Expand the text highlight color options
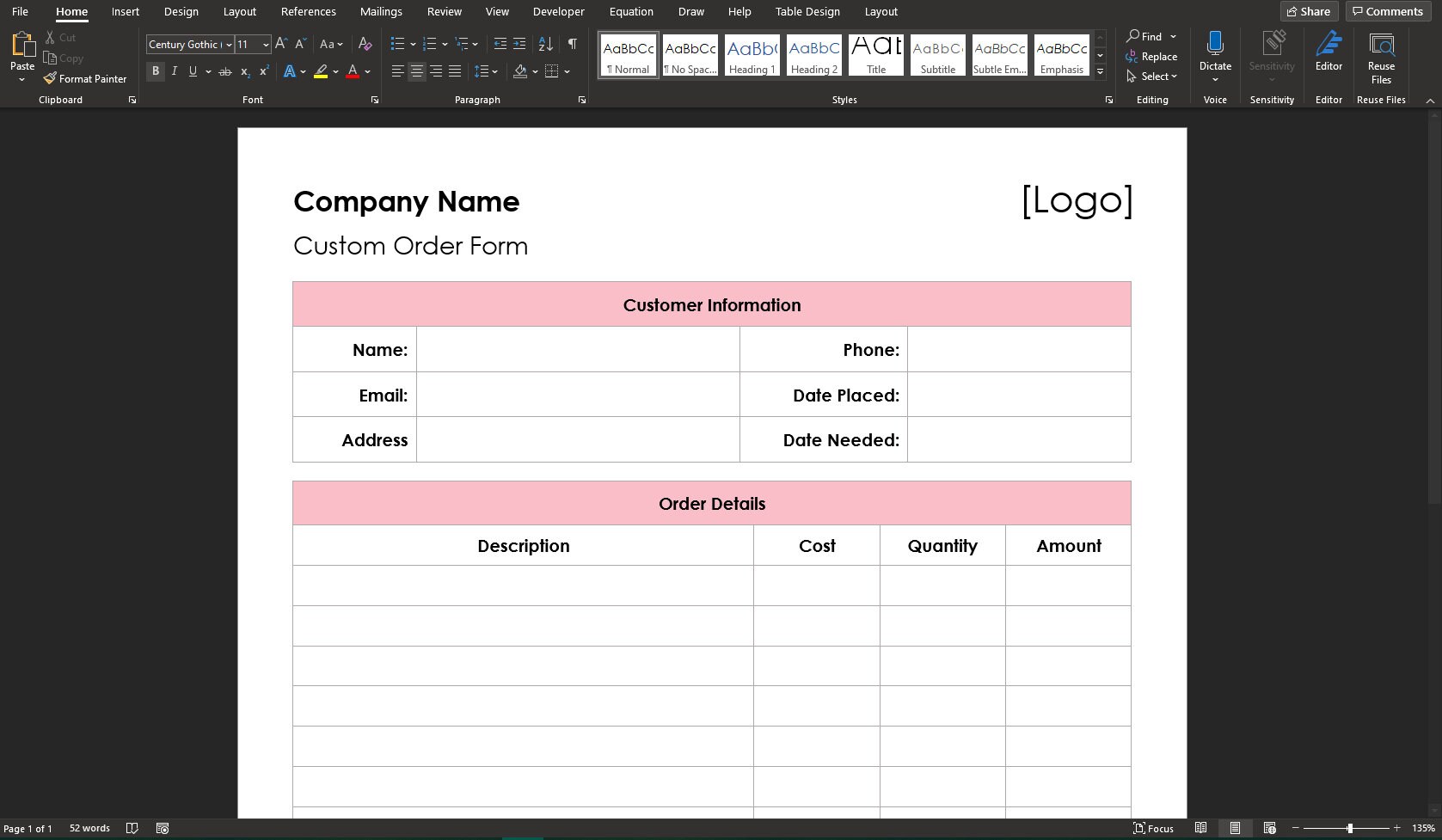This screenshot has height=840, width=1442. (x=336, y=72)
